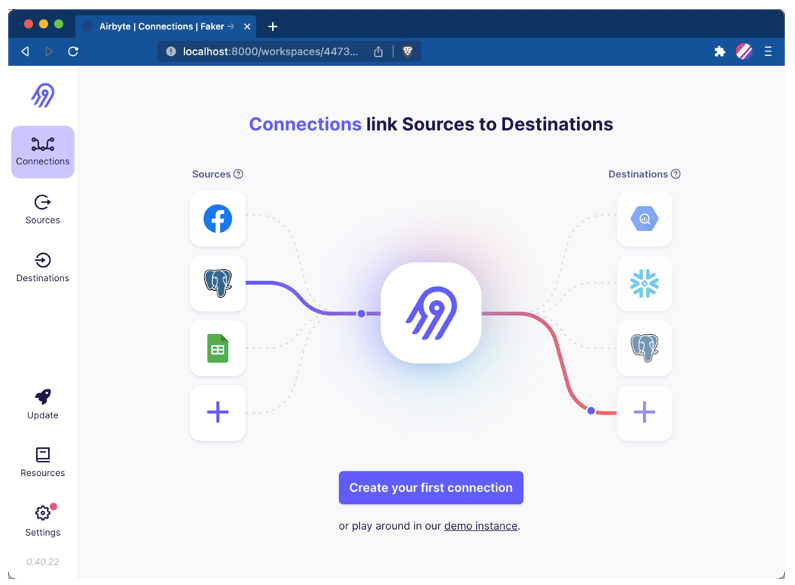The height and width of the screenshot is (585, 795).
Task: Click the help icon next to Sources
Action: point(238,174)
